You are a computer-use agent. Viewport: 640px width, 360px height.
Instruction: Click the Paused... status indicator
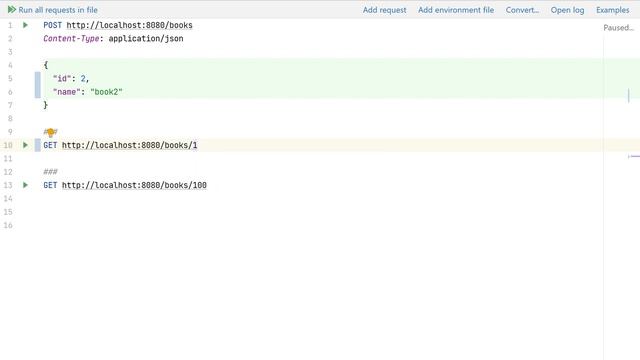618,28
